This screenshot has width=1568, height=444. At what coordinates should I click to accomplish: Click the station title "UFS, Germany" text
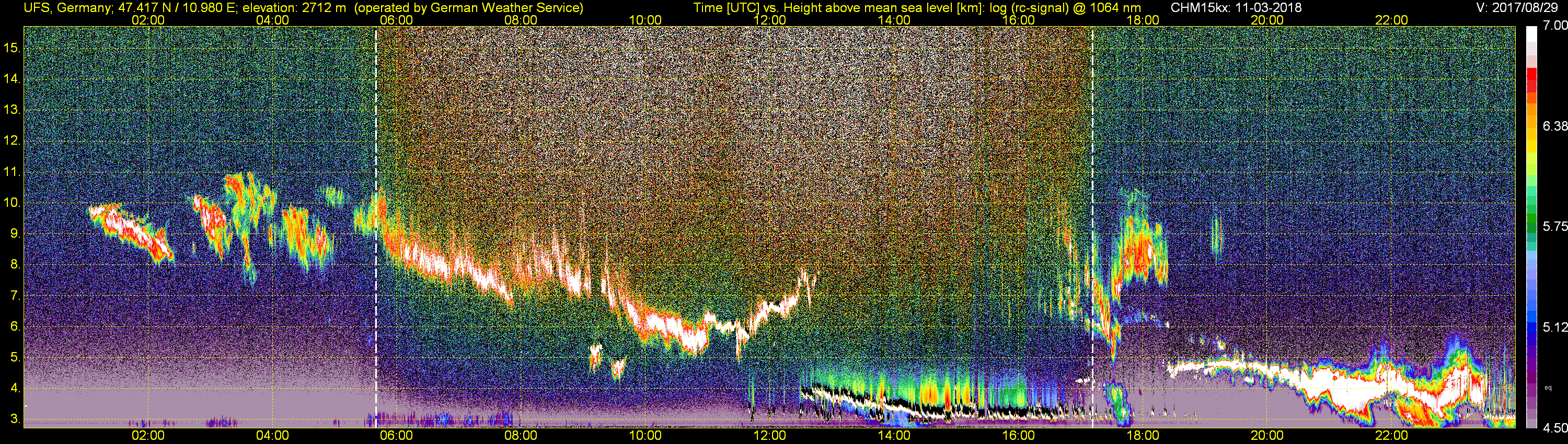click(67, 8)
